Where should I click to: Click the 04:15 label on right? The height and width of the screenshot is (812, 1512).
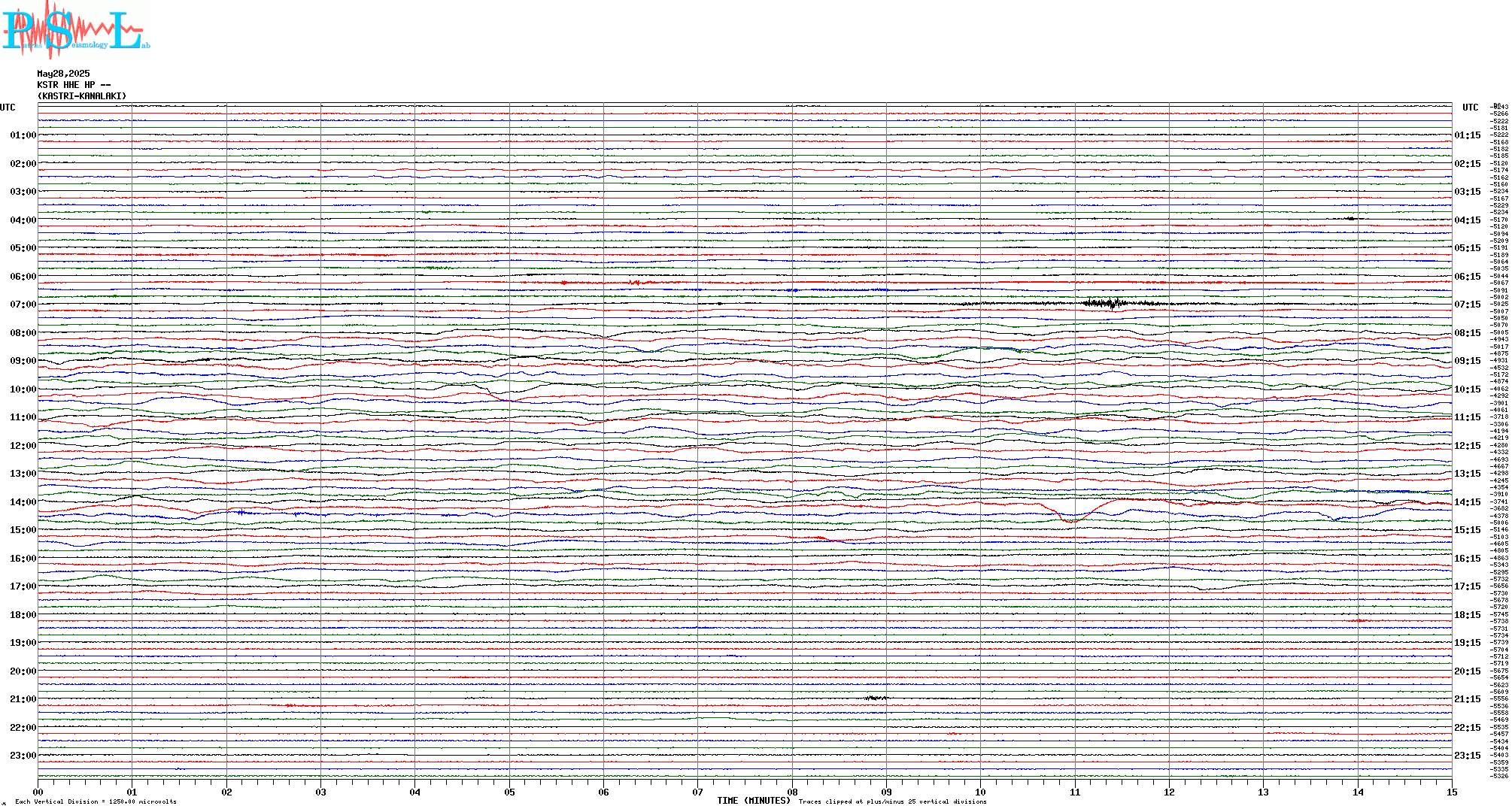point(1468,220)
